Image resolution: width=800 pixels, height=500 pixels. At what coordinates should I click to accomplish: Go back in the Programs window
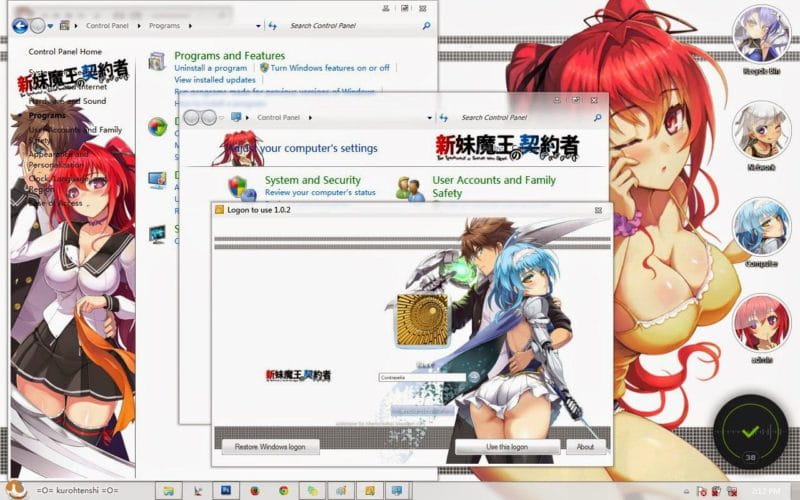[x=20, y=26]
